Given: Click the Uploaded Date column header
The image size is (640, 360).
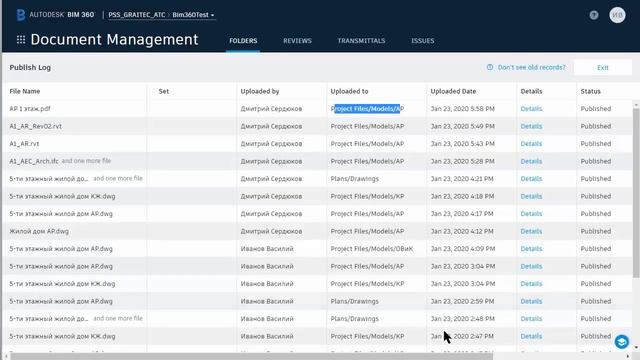Looking at the screenshot, I should [x=453, y=91].
